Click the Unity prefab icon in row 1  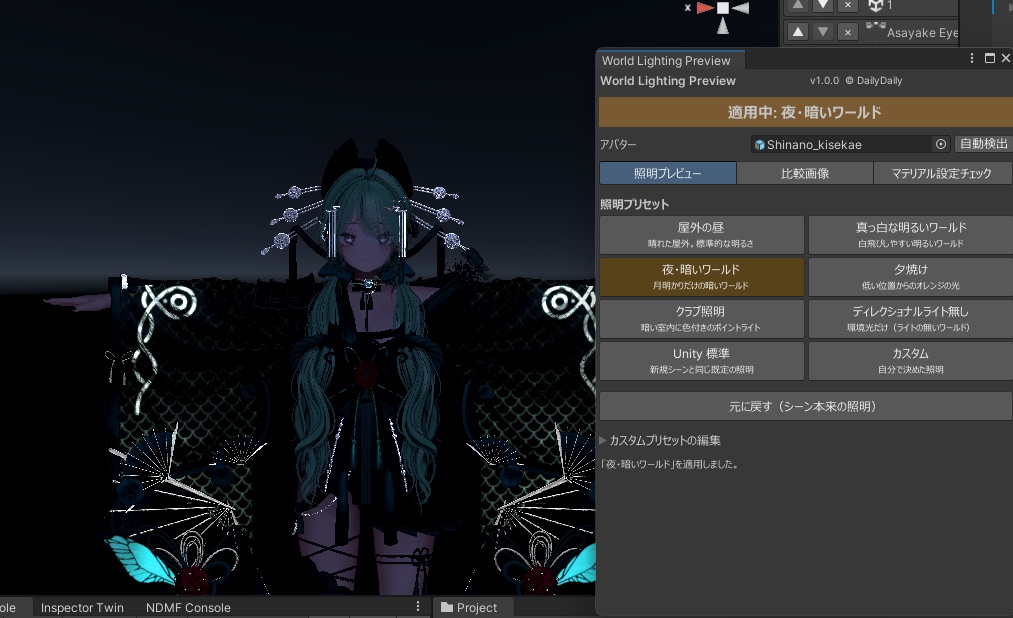875,6
